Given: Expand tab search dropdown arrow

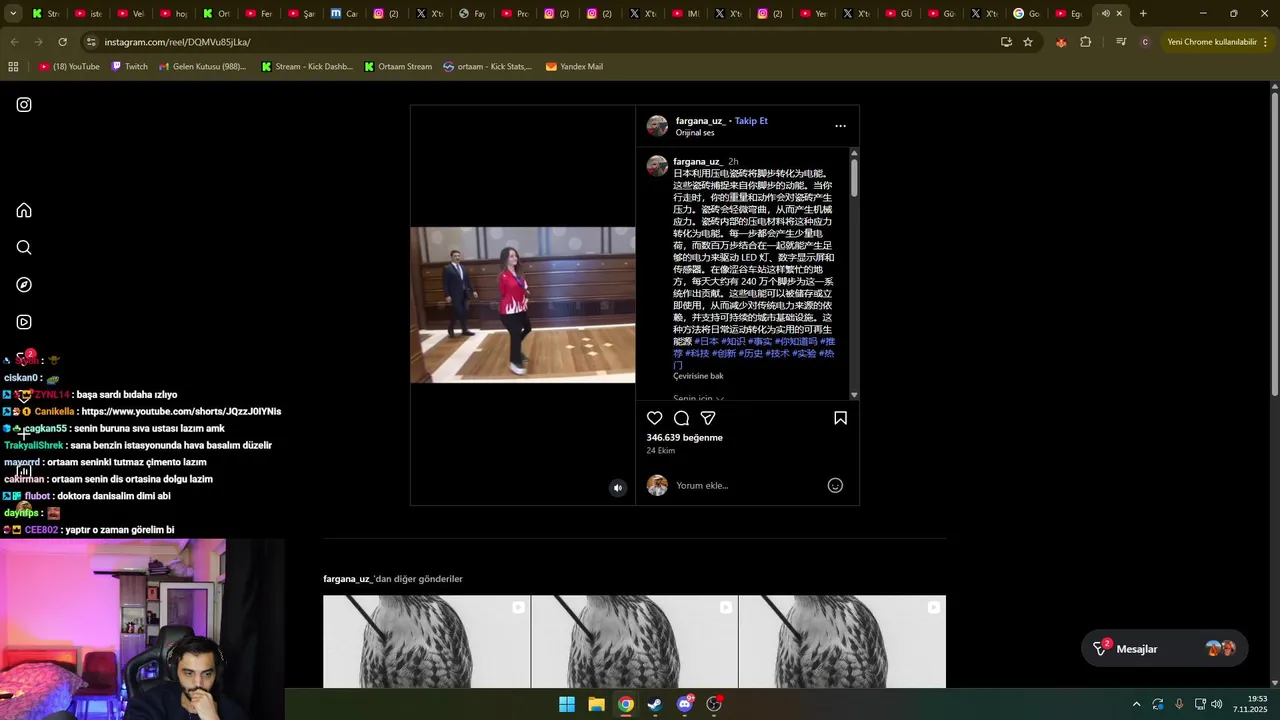Looking at the screenshot, I should [x=14, y=14].
